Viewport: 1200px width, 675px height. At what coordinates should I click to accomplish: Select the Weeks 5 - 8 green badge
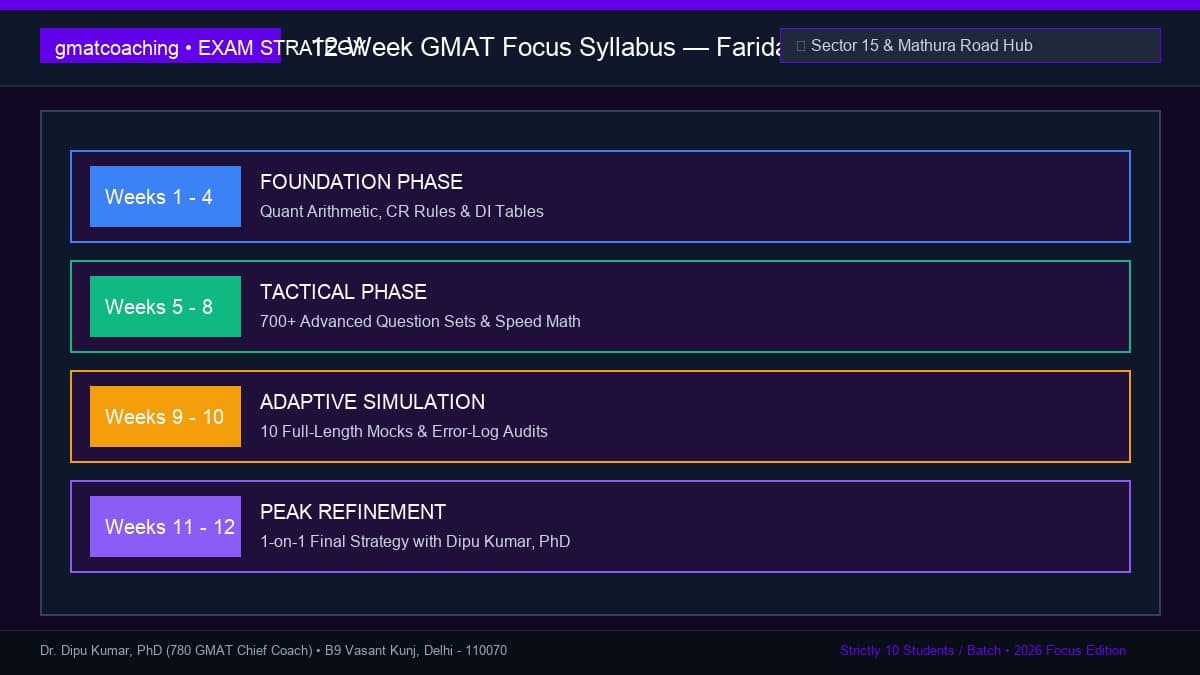pyautogui.click(x=165, y=307)
